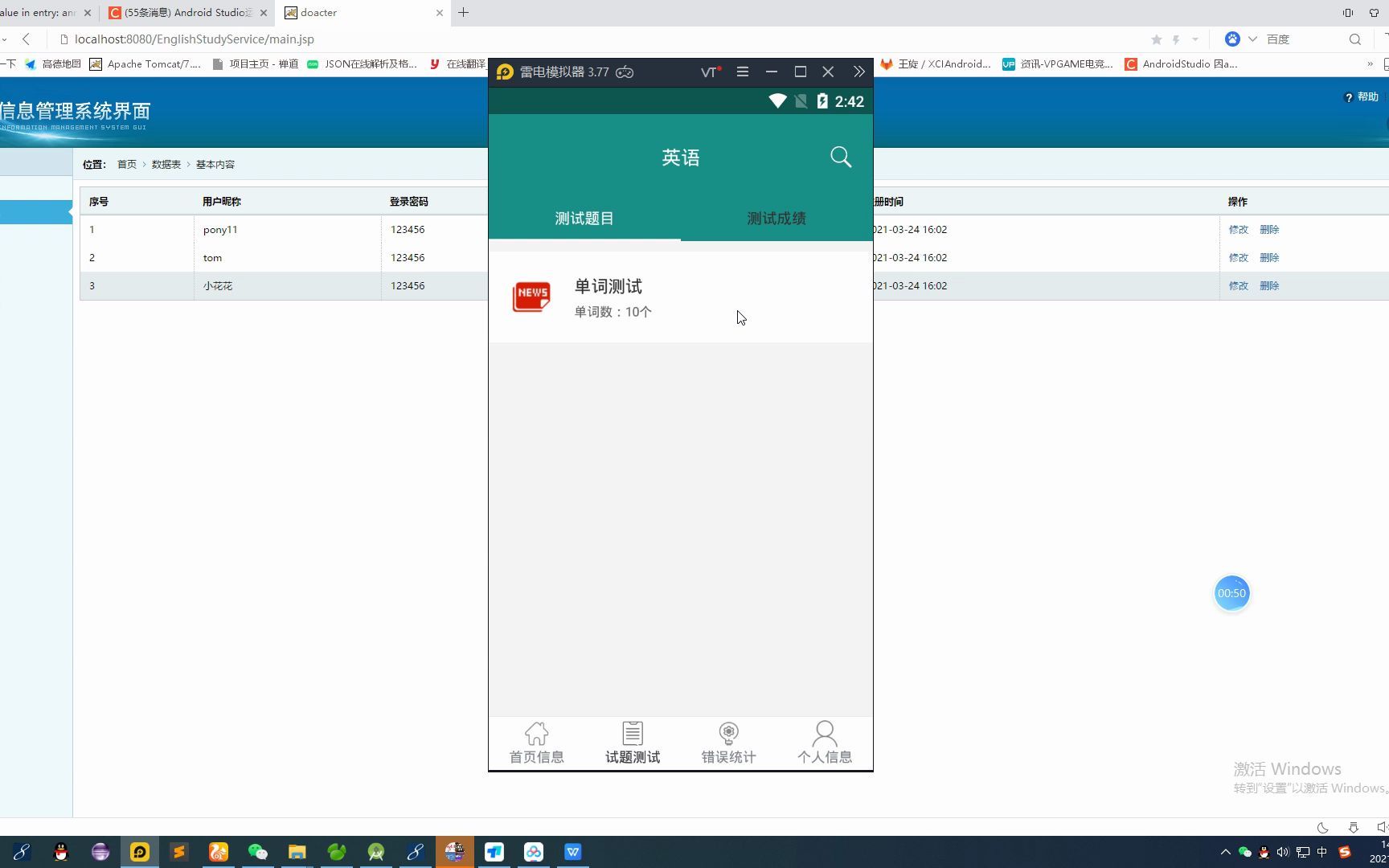Open the emulator hamburger menu
Screen dimensions: 1389x868
tap(742, 72)
